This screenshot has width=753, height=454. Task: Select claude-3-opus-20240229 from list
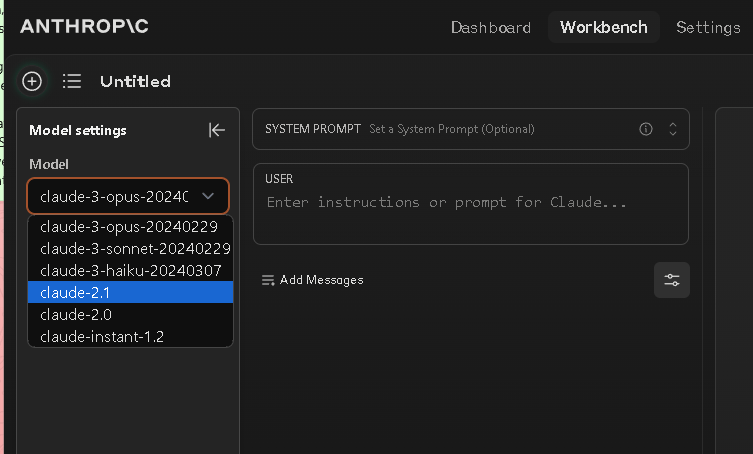130,226
